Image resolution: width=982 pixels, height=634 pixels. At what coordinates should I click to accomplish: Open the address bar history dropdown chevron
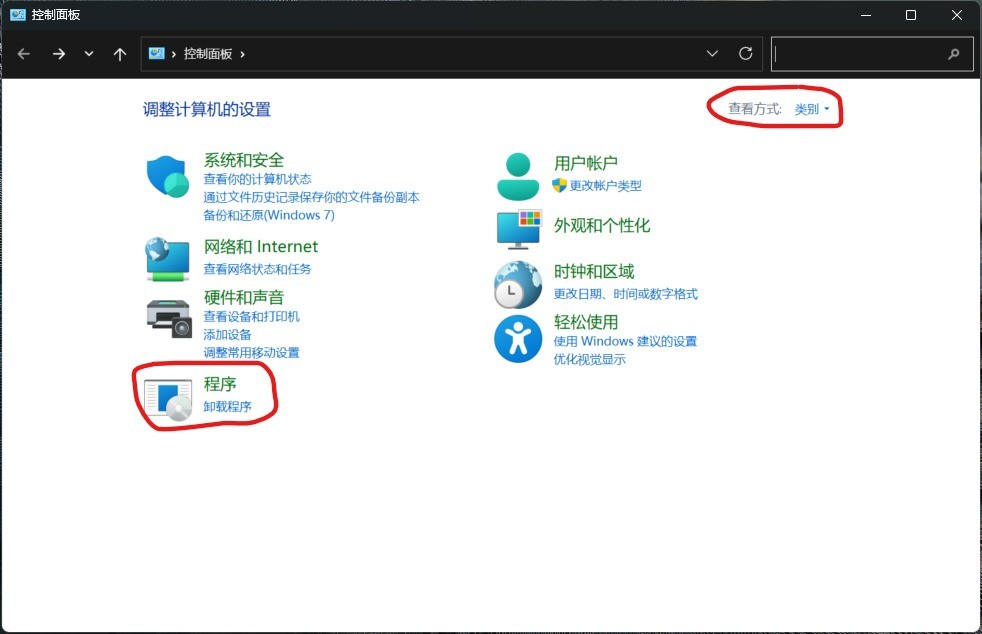point(712,54)
